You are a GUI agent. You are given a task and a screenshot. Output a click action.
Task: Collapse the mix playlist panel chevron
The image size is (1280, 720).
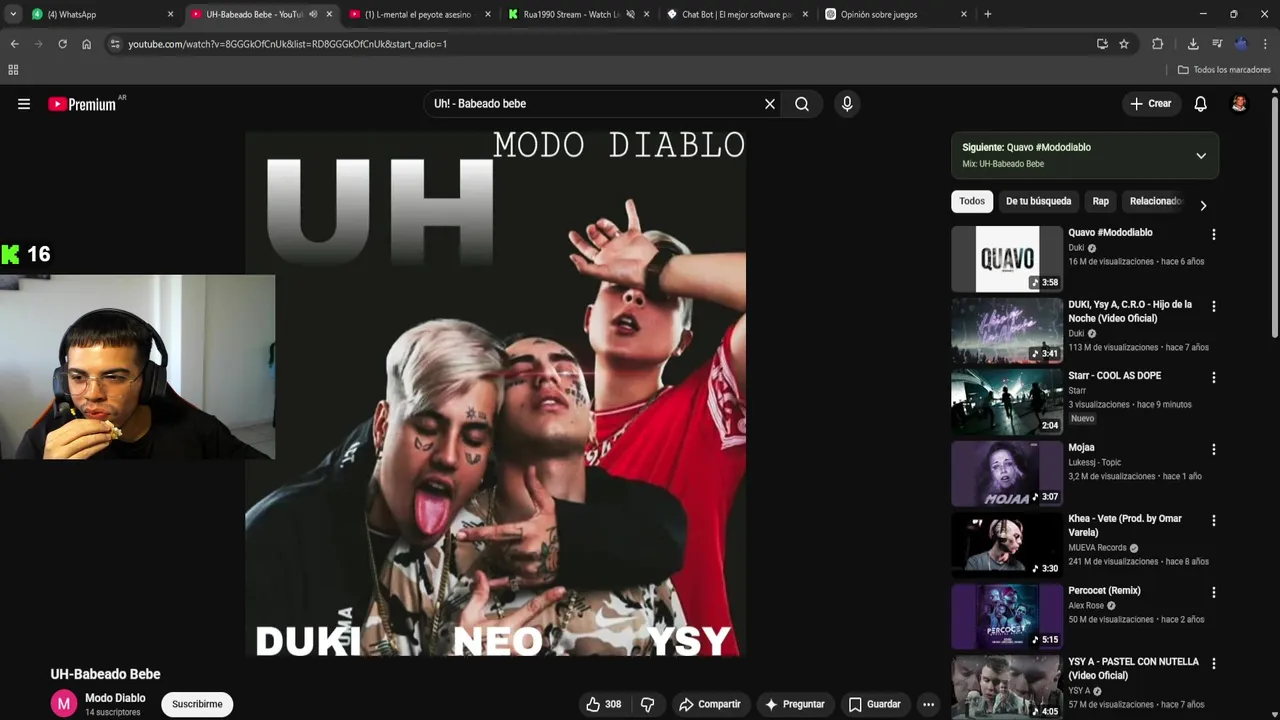(1201, 155)
